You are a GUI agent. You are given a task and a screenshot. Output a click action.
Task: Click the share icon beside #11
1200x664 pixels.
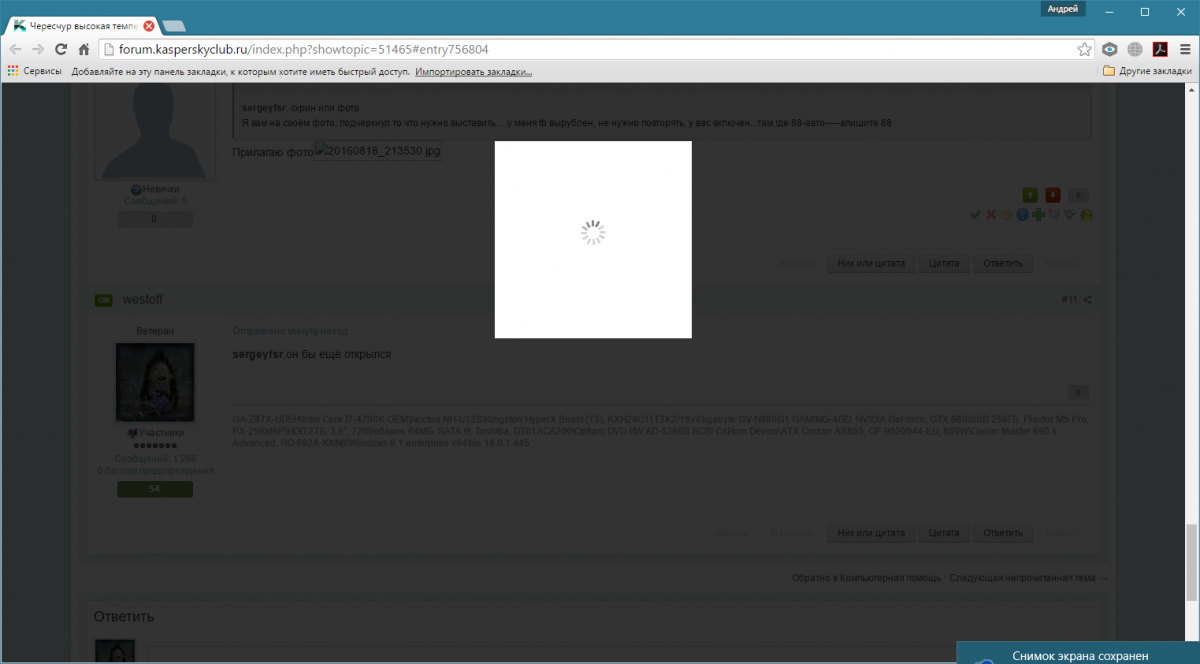pyautogui.click(x=1087, y=300)
